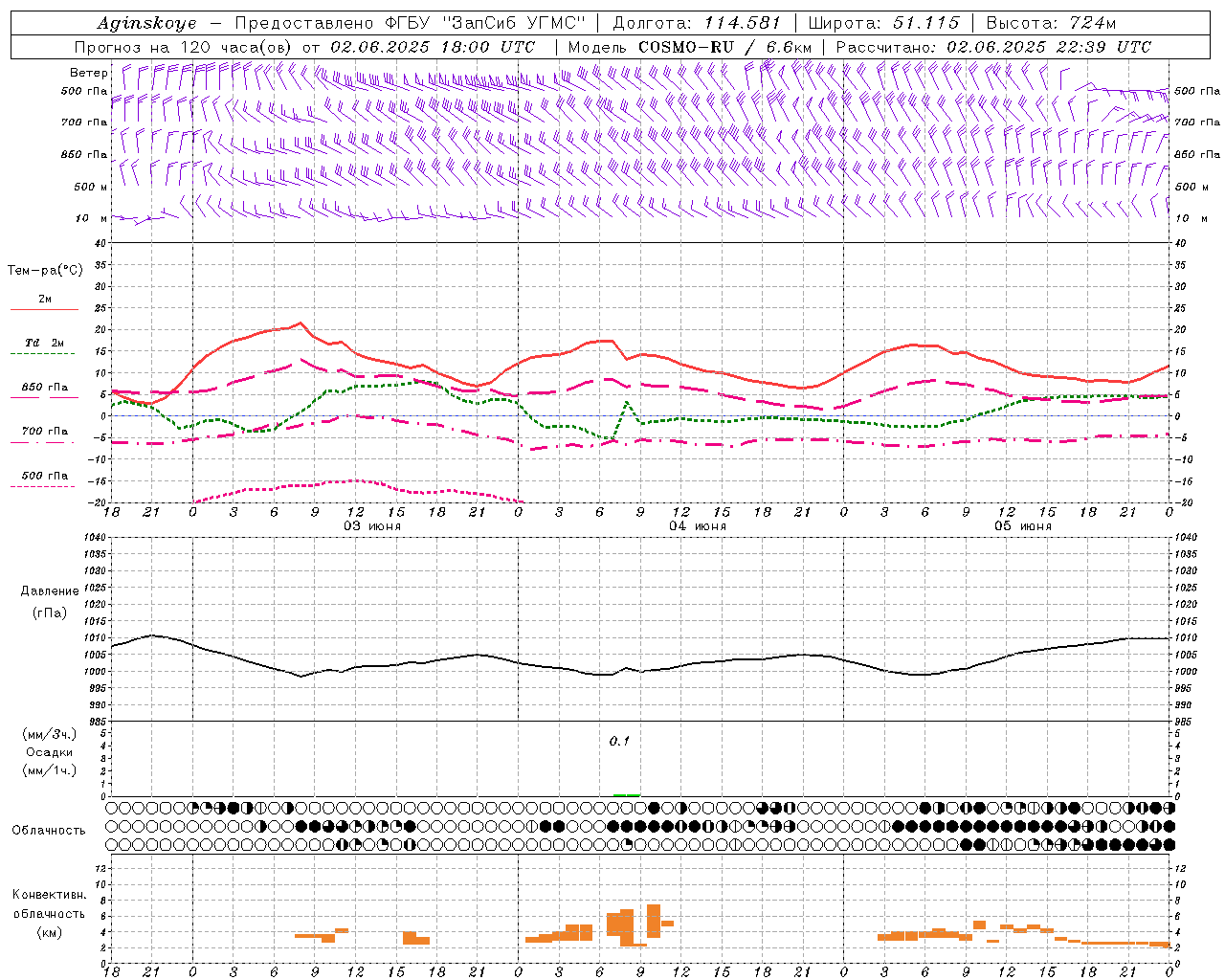Click the 'Конвективн.' convective panel label

click(50, 895)
